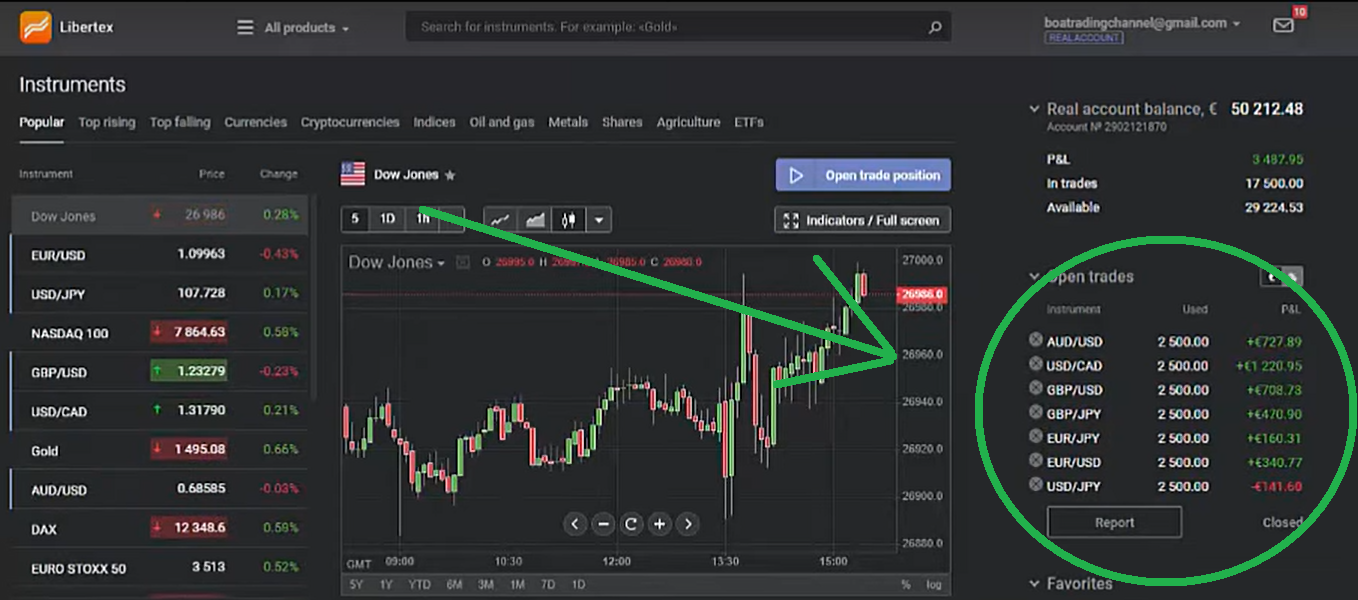Image resolution: width=1358 pixels, height=600 pixels.
Task: Pan chart left with arrow button
Action: pos(574,523)
